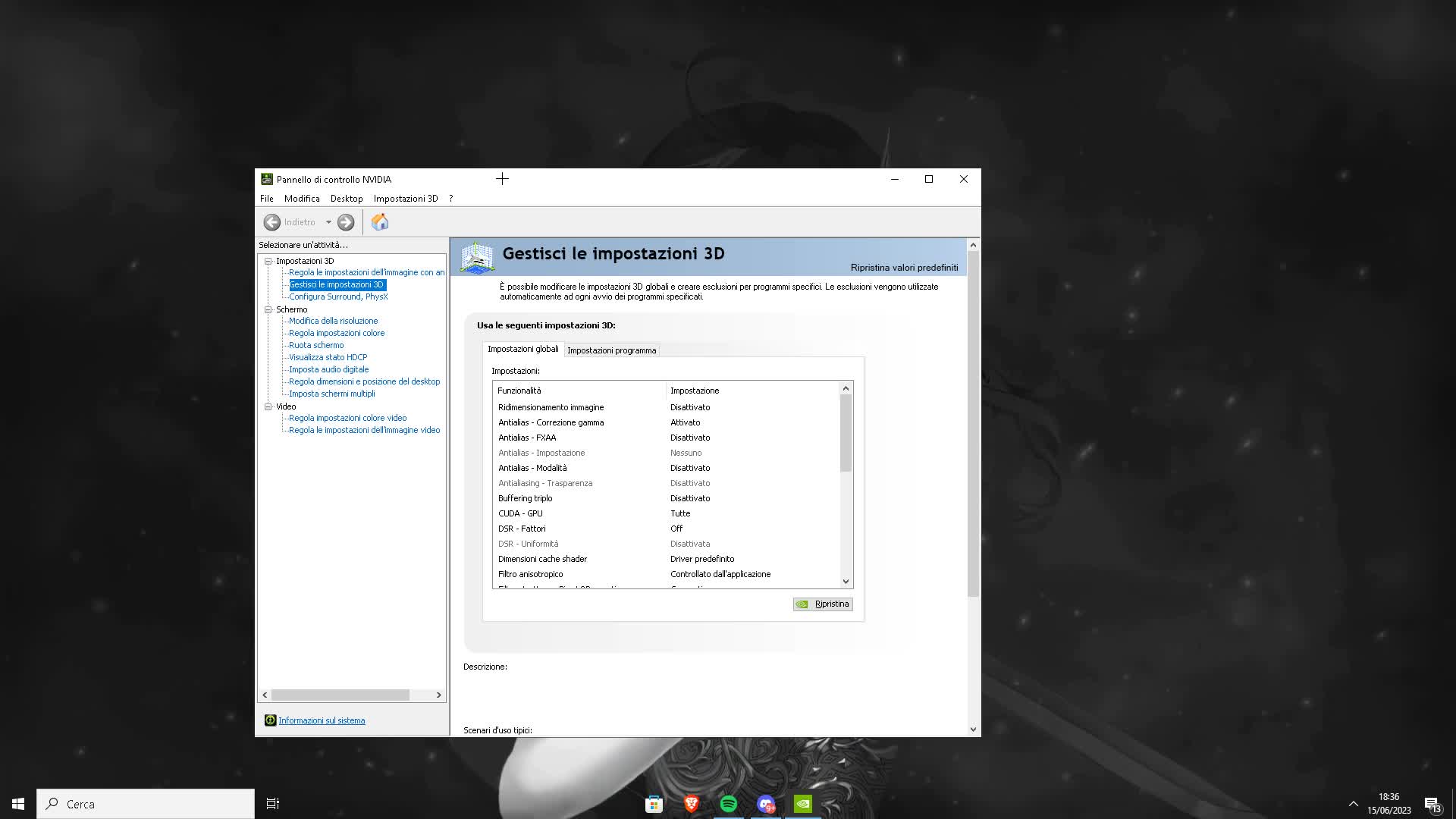The image size is (1456, 819).
Task: Show hidden system tray icons
Action: click(x=1353, y=804)
